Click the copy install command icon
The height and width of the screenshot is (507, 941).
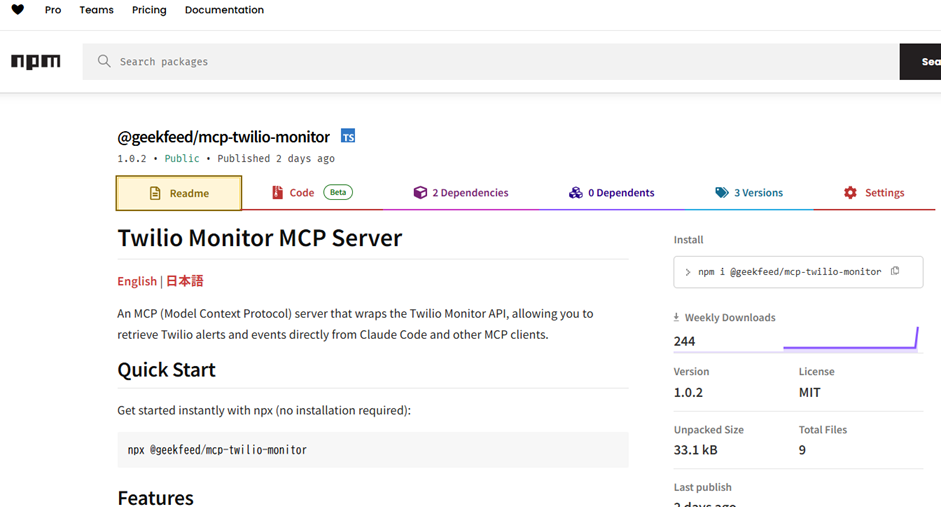pos(895,271)
